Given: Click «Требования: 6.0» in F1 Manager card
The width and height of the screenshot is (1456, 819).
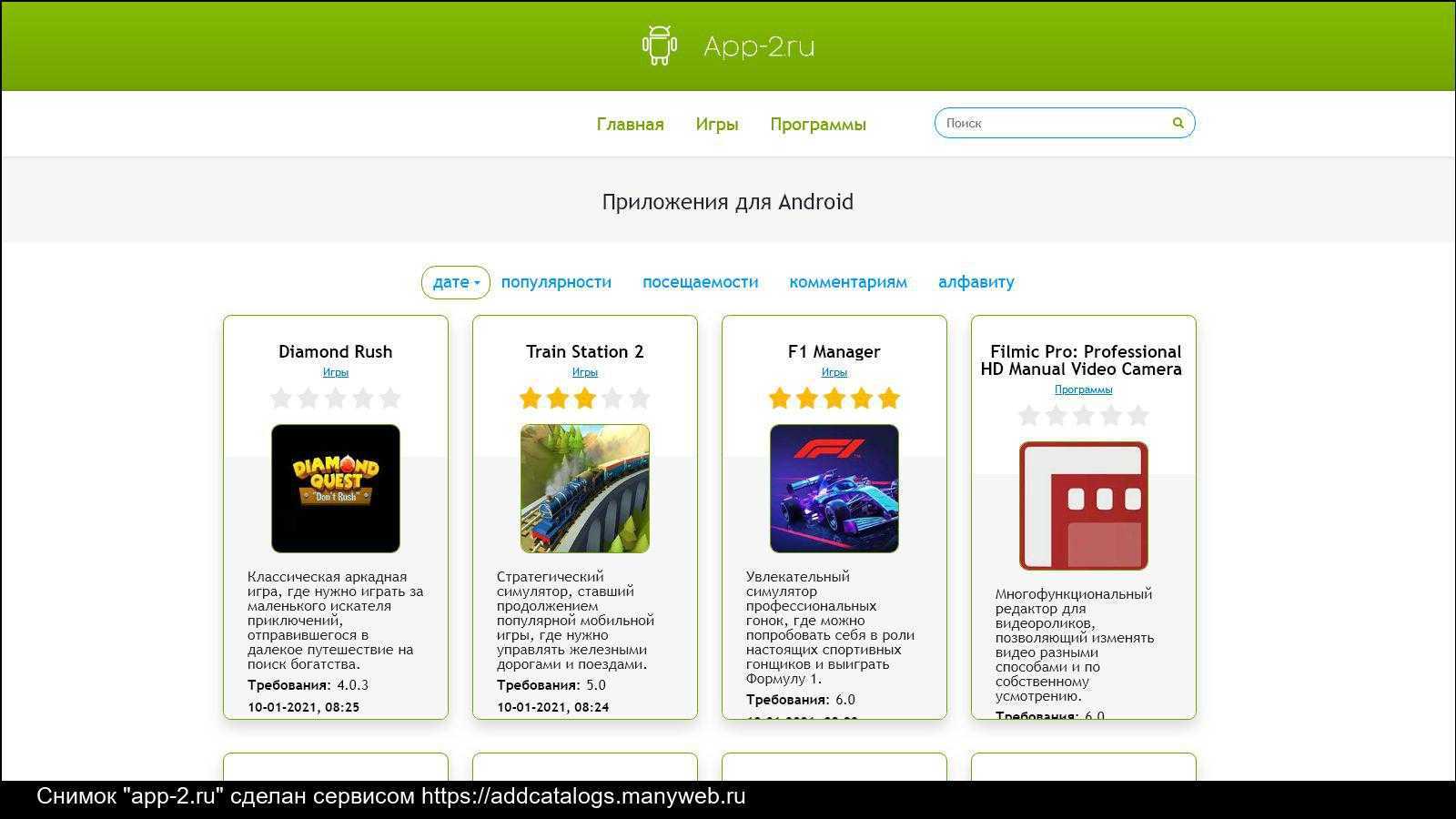Looking at the screenshot, I should click(801, 700).
